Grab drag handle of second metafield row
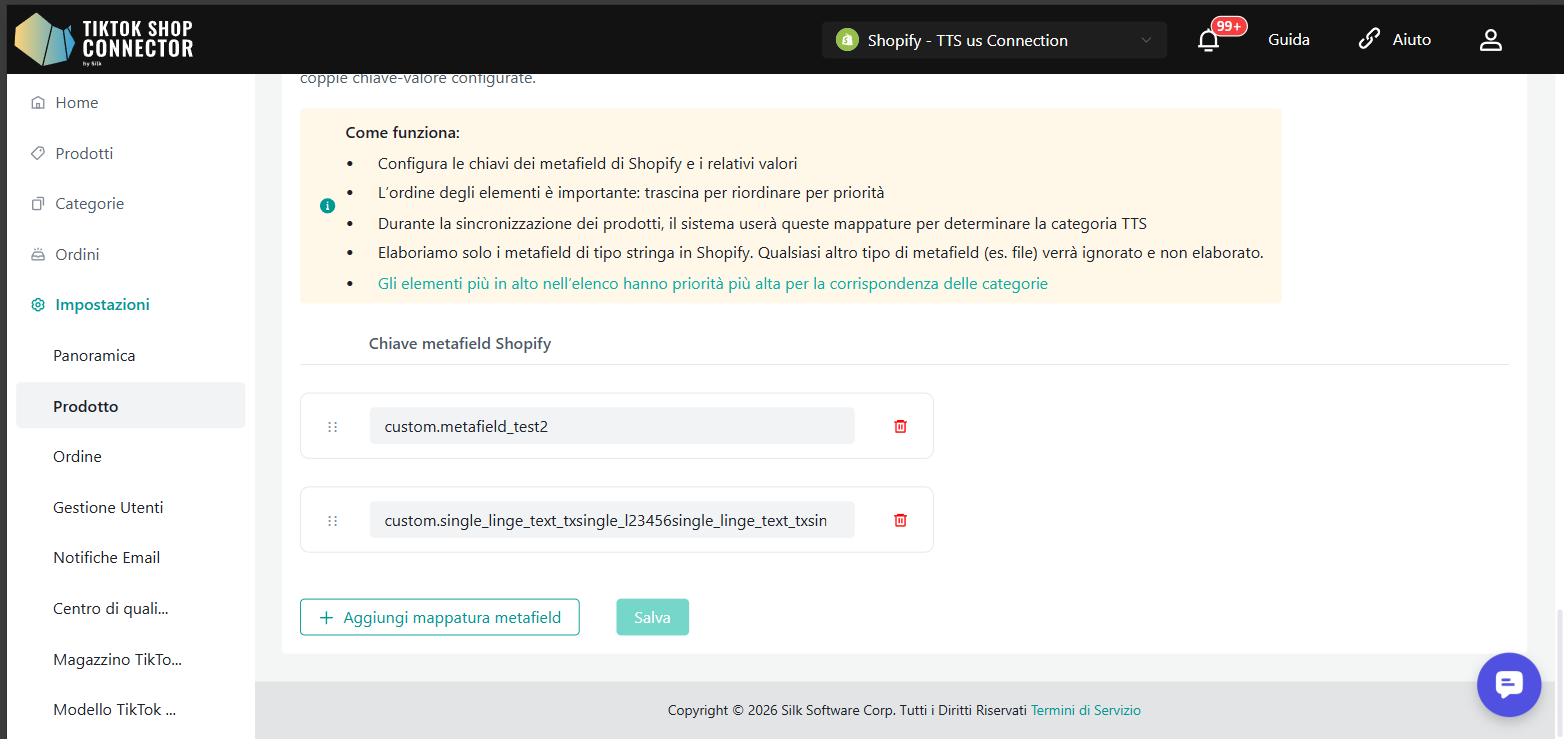Screen dimensions: 1564x739 (333, 520)
